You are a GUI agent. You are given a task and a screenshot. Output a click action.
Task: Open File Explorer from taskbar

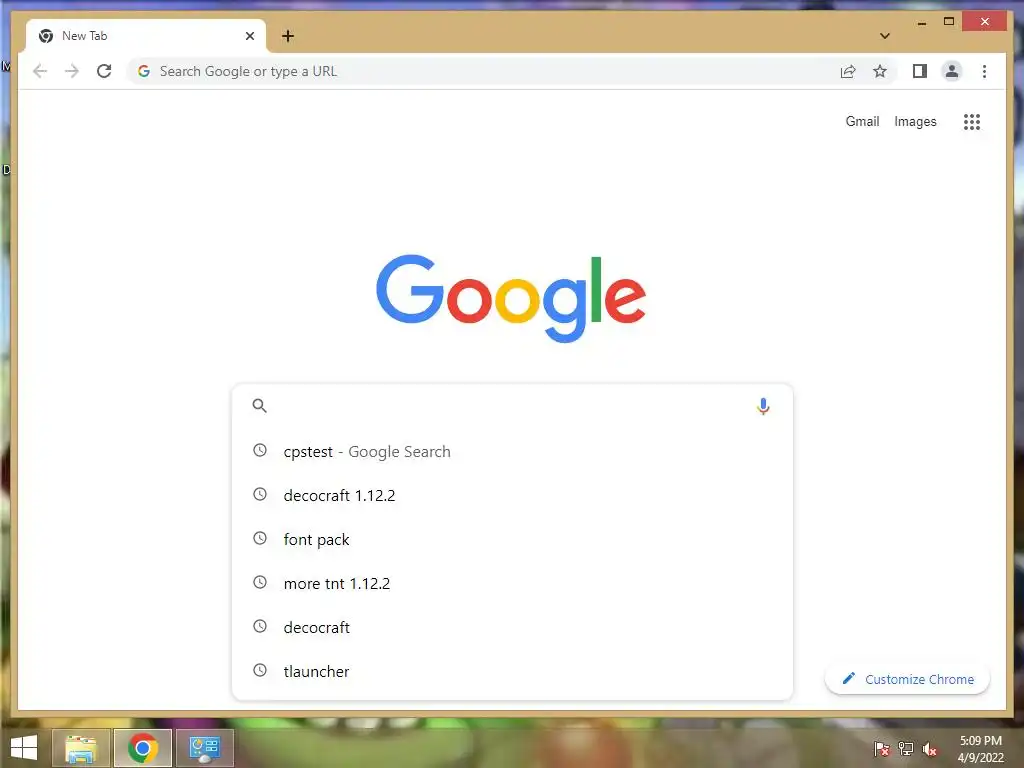[81, 748]
